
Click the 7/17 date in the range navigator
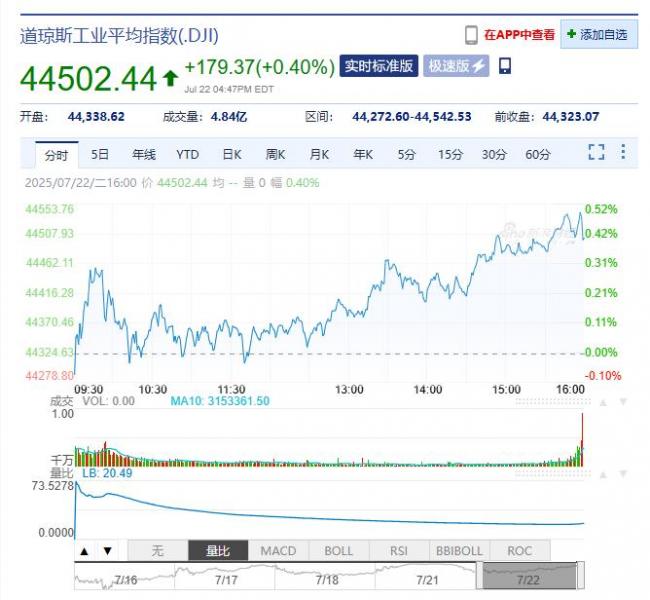coord(226,580)
